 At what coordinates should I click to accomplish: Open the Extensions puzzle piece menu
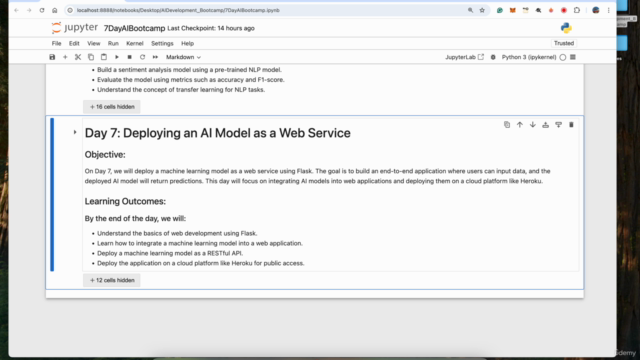coord(577,10)
